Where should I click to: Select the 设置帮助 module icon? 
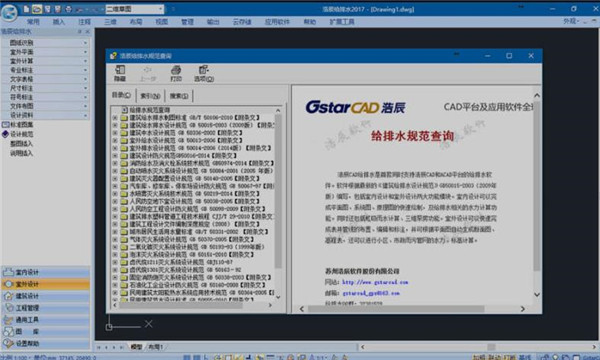8,344
